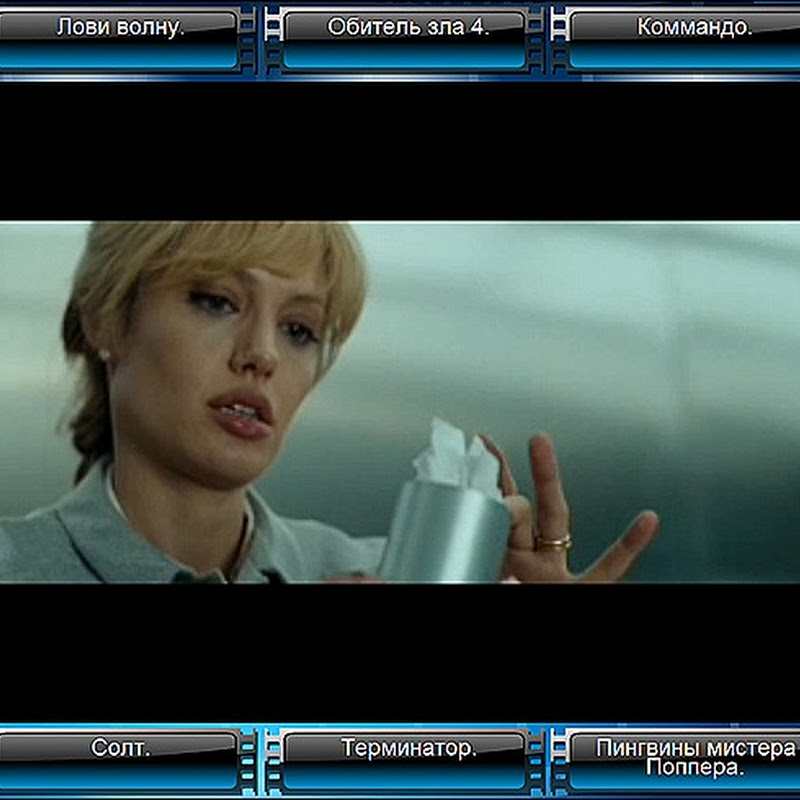Click the Солт movie preview image
The image size is (800, 800).
pyautogui.click(x=400, y=402)
